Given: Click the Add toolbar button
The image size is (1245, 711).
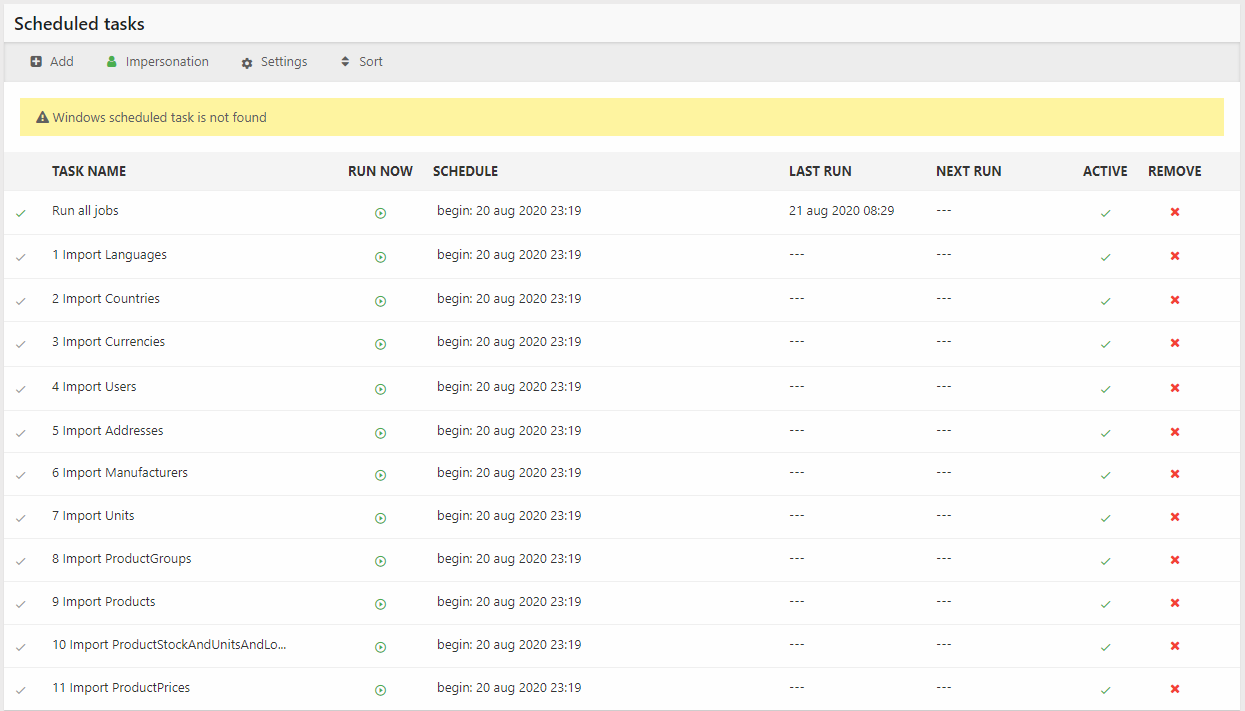Looking at the screenshot, I should (52, 62).
